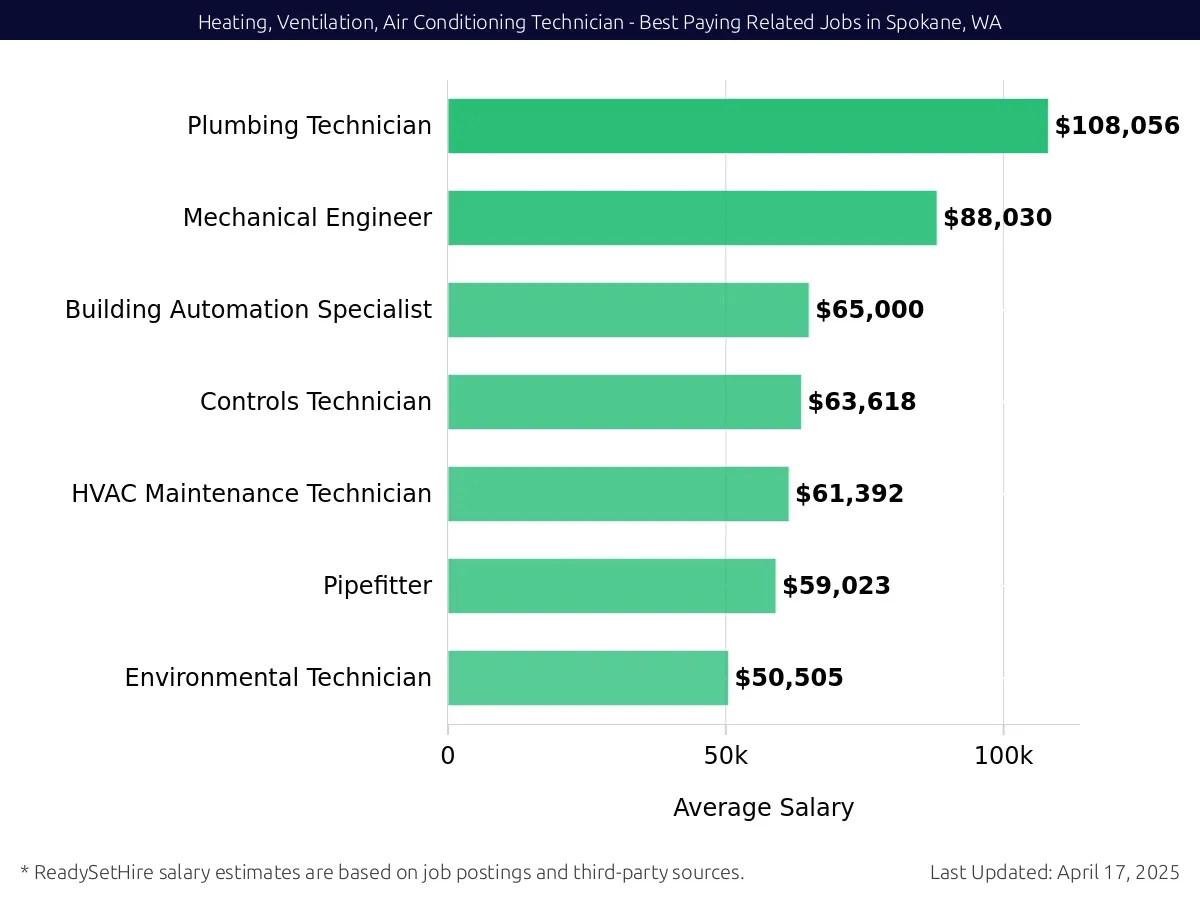
Task: Click the $63,618 value label
Action: (x=862, y=402)
